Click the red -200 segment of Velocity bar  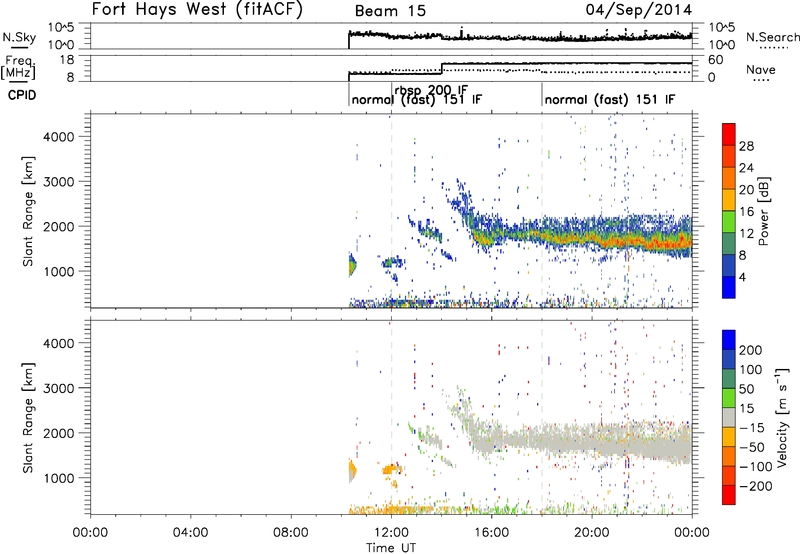pyautogui.click(x=729, y=495)
